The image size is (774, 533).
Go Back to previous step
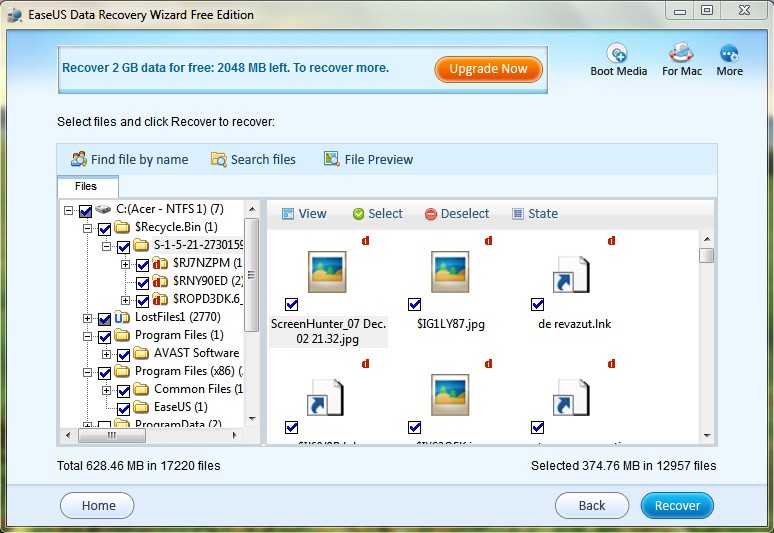pyautogui.click(x=591, y=506)
